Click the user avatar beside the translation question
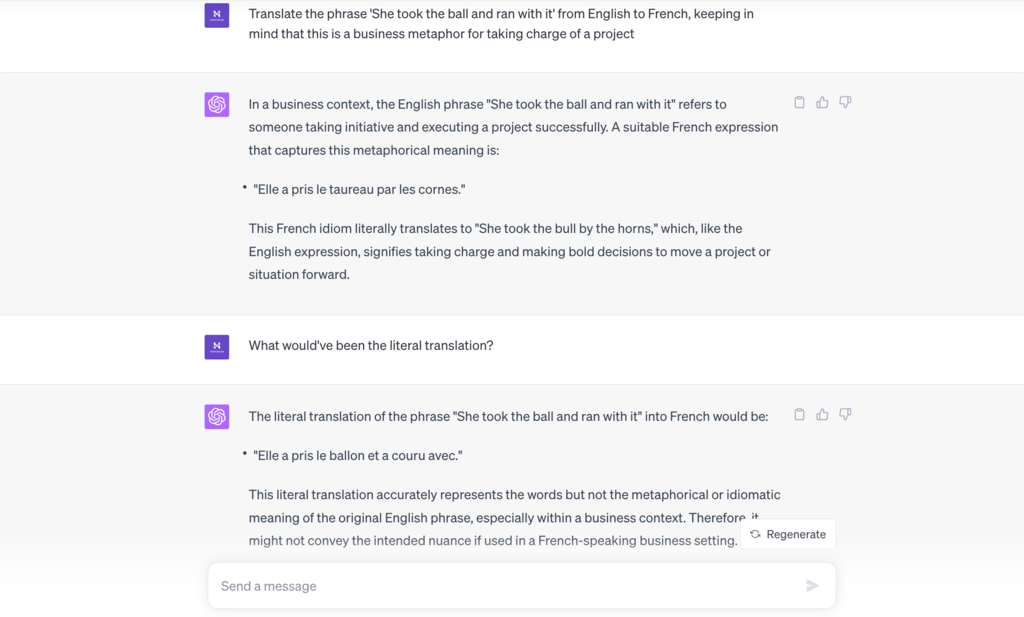This screenshot has height=617, width=1024. [216, 15]
